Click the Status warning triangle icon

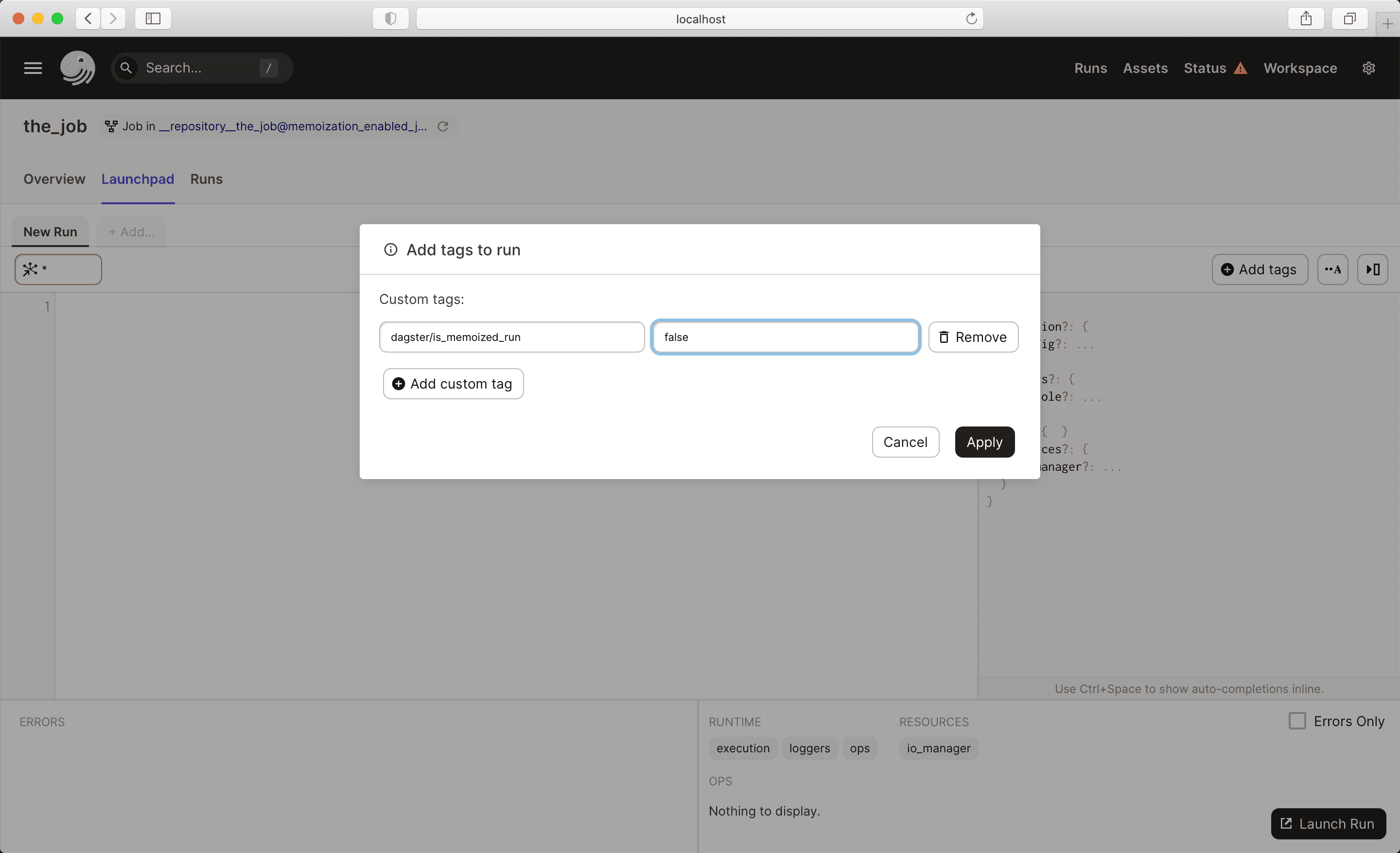point(1241,68)
